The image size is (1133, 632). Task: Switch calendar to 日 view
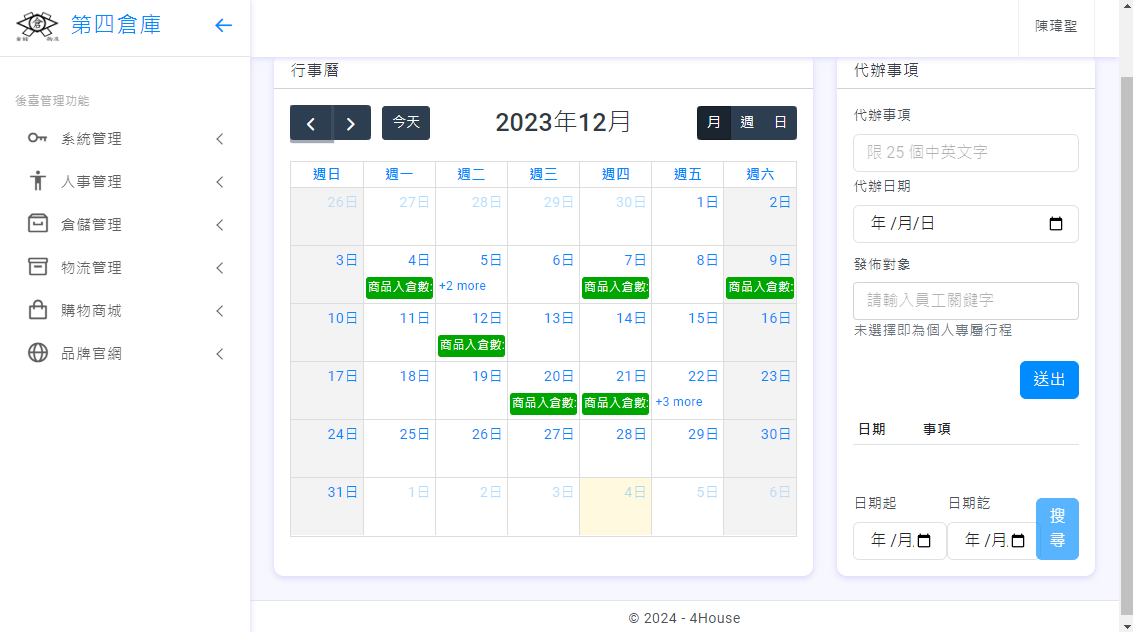tap(780, 123)
